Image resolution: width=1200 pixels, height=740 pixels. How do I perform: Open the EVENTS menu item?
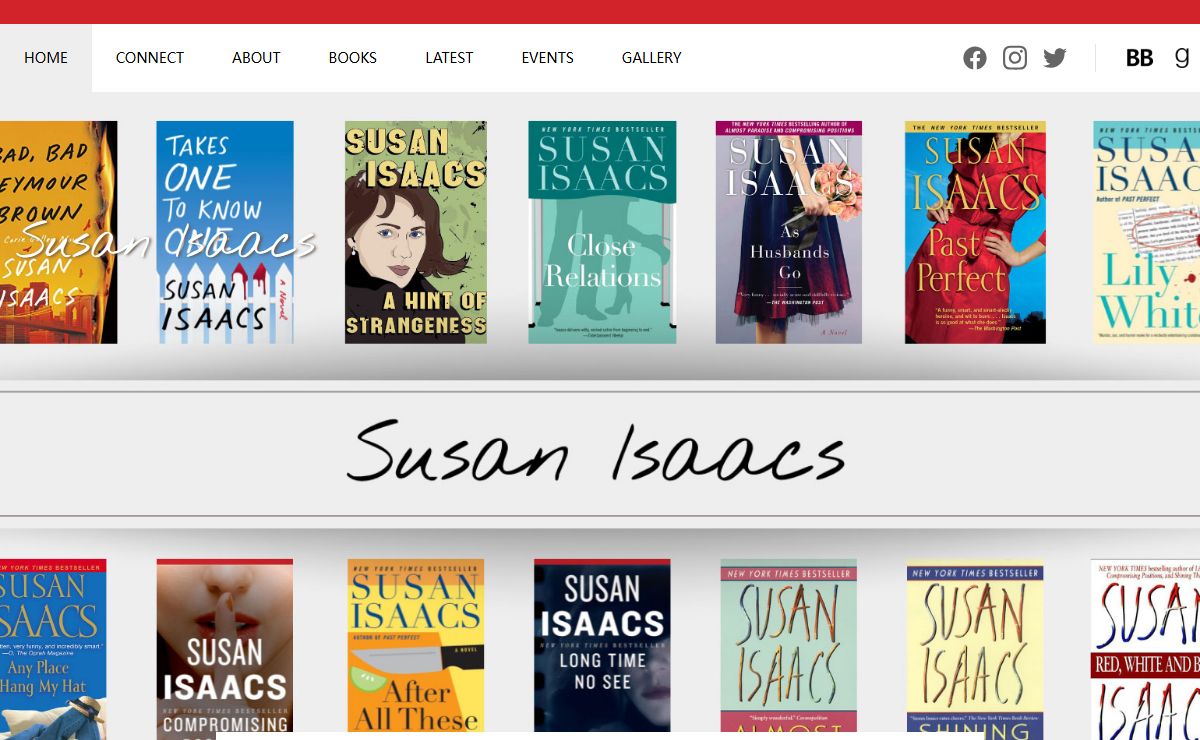tap(547, 58)
